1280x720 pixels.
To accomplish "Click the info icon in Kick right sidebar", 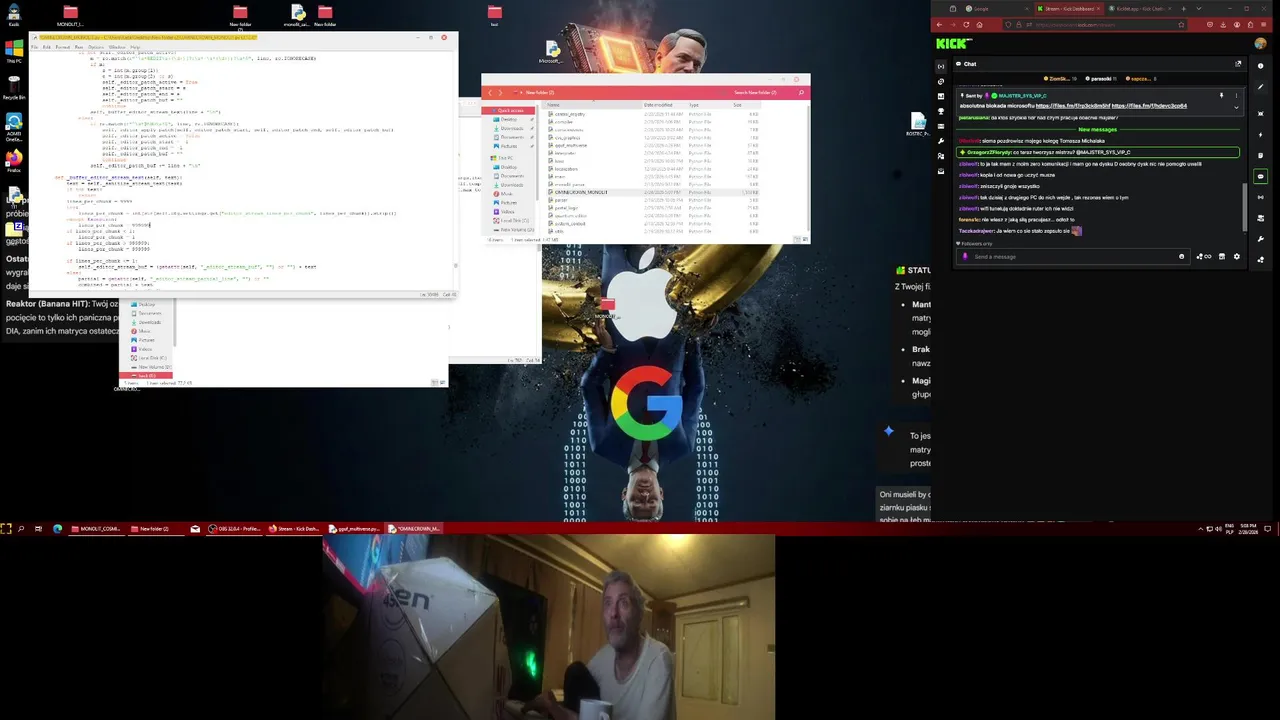I will (x=1260, y=66).
